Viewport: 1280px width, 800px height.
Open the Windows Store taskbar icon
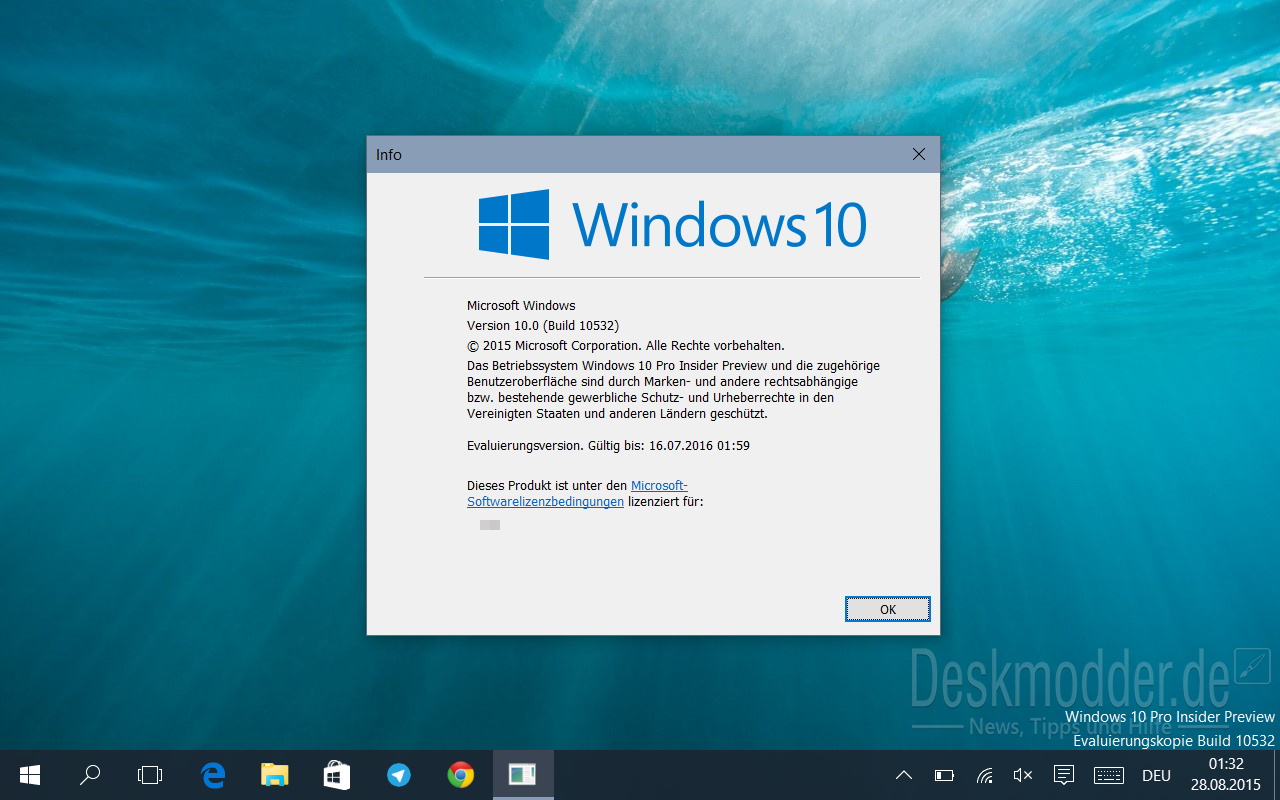pyautogui.click(x=337, y=775)
